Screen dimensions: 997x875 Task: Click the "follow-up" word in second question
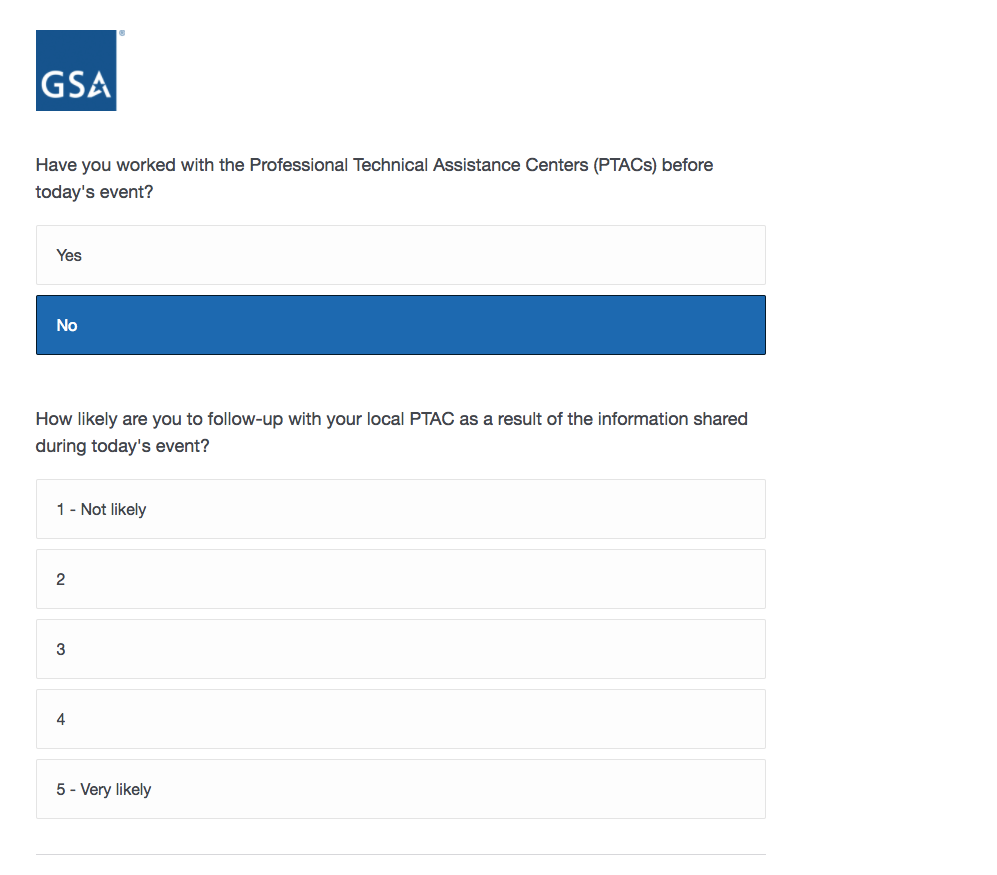tap(246, 419)
